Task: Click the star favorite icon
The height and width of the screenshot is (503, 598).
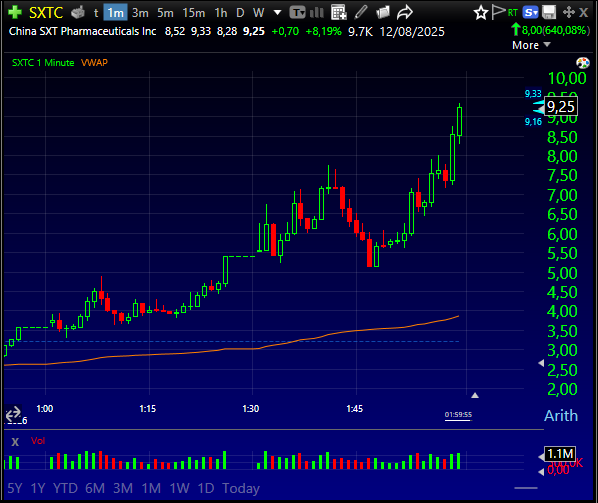Action: click(481, 13)
